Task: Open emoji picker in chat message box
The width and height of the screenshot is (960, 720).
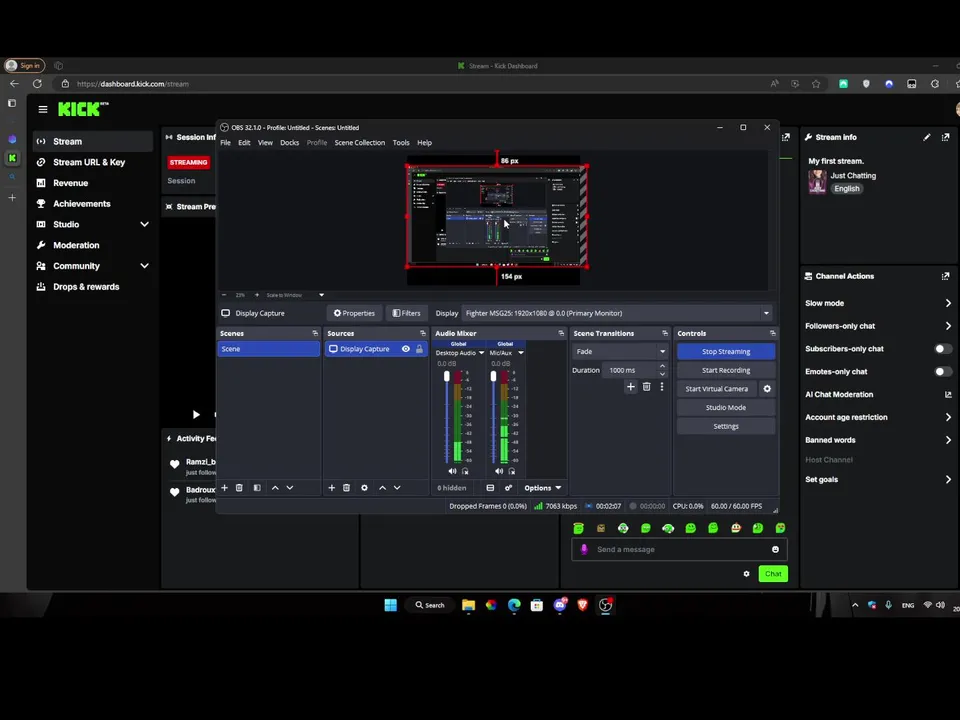Action: pos(776,549)
